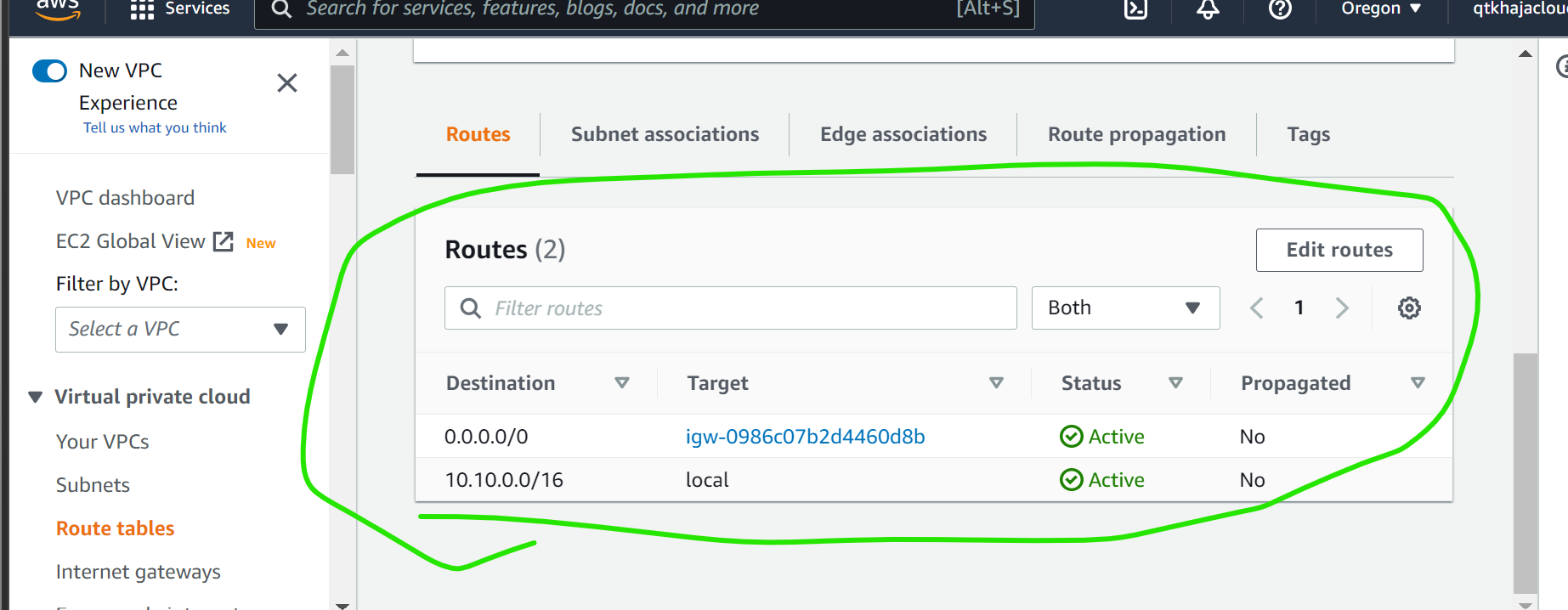
Task: Click the local target cell
Action: (707, 480)
